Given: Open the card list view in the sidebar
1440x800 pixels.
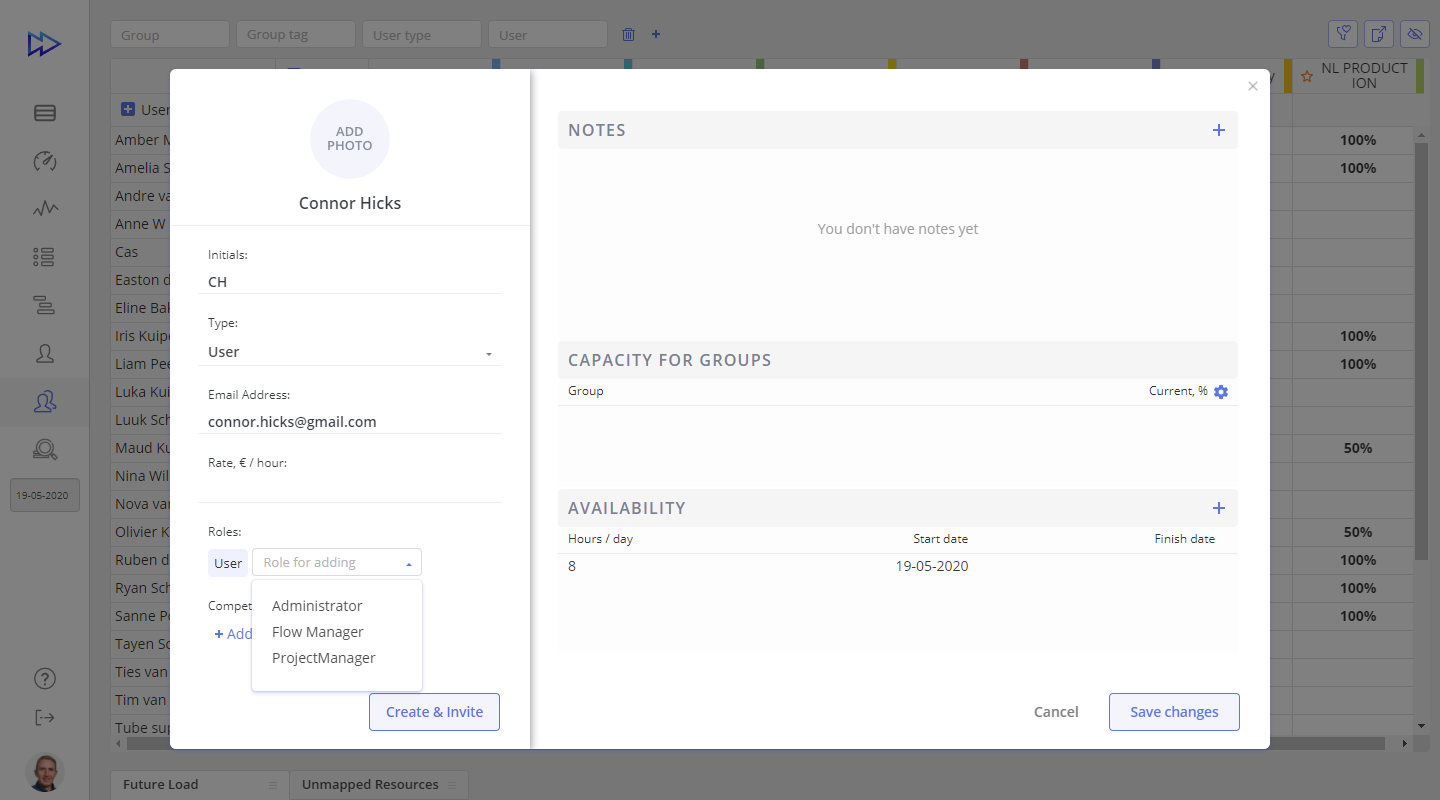Looking at the screenshot, I should [44, 113].
